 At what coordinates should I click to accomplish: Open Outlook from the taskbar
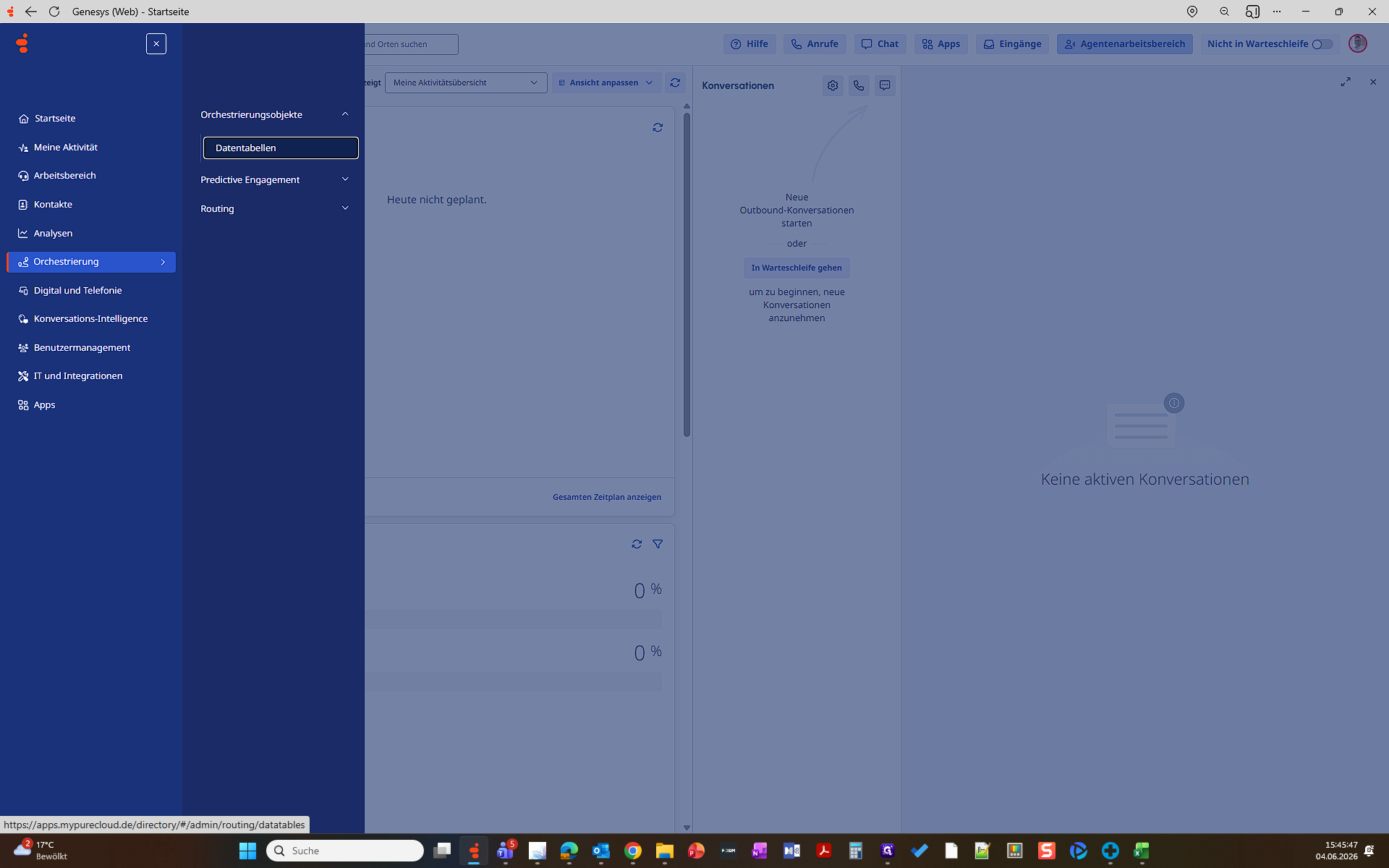601,851
